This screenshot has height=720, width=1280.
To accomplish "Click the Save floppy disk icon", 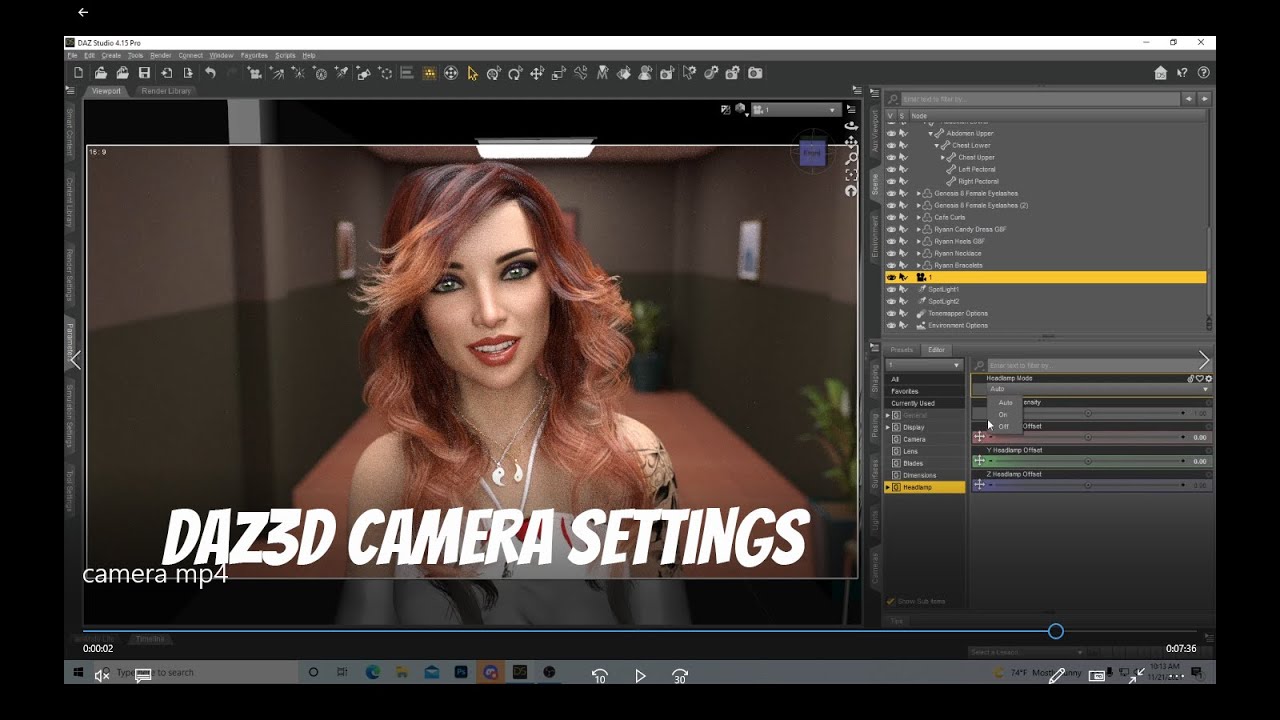I will click(x=144, y=73).
